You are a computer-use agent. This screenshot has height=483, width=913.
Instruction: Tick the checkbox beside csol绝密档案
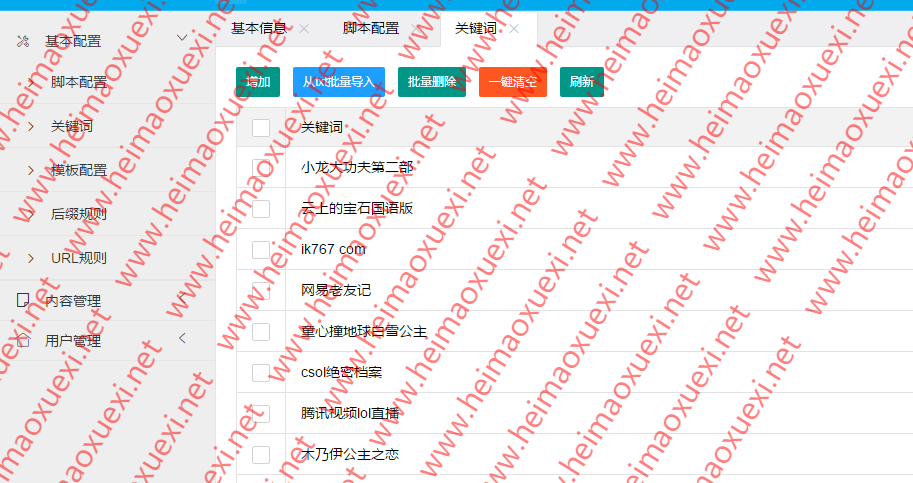[x=261, y=372]
